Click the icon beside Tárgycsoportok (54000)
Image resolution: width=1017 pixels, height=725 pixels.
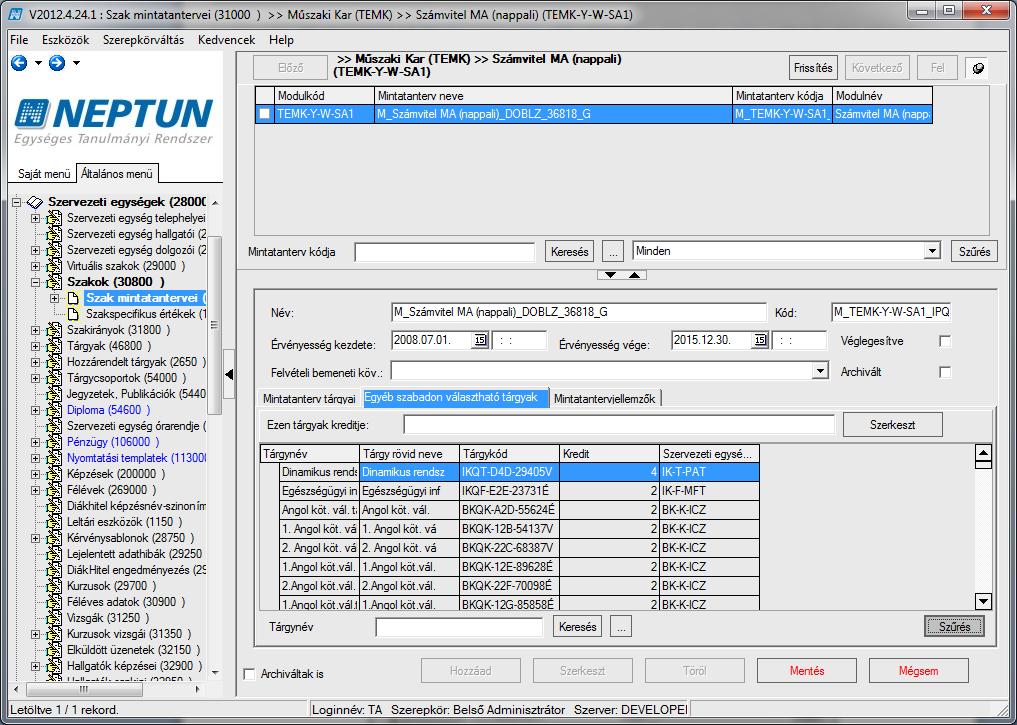[54, 378]
